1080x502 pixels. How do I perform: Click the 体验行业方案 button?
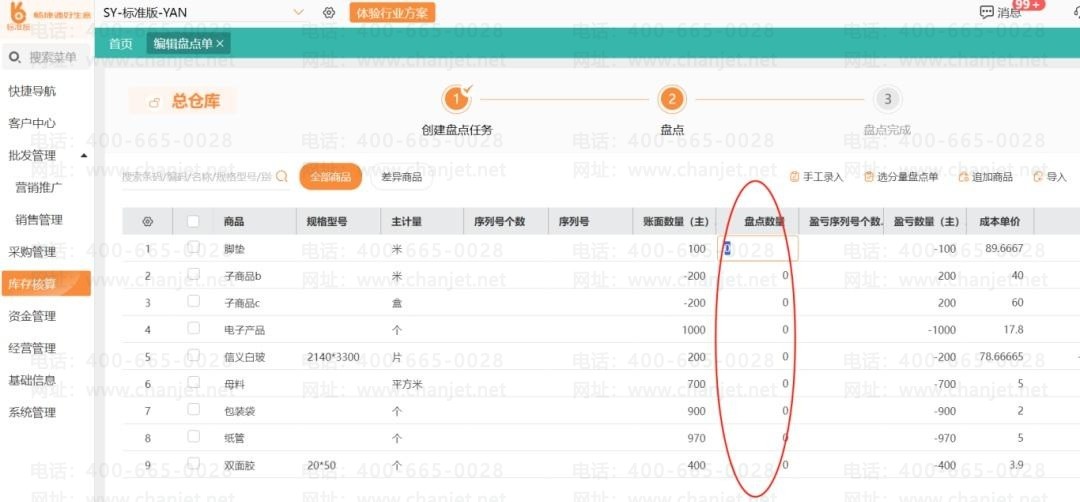392,12
